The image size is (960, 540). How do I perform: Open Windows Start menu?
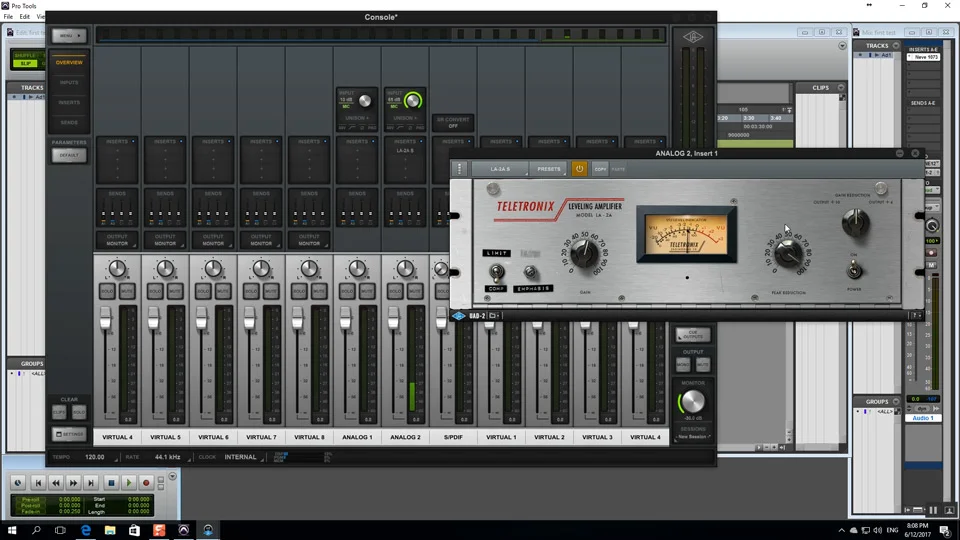click(x=12, y=530)
